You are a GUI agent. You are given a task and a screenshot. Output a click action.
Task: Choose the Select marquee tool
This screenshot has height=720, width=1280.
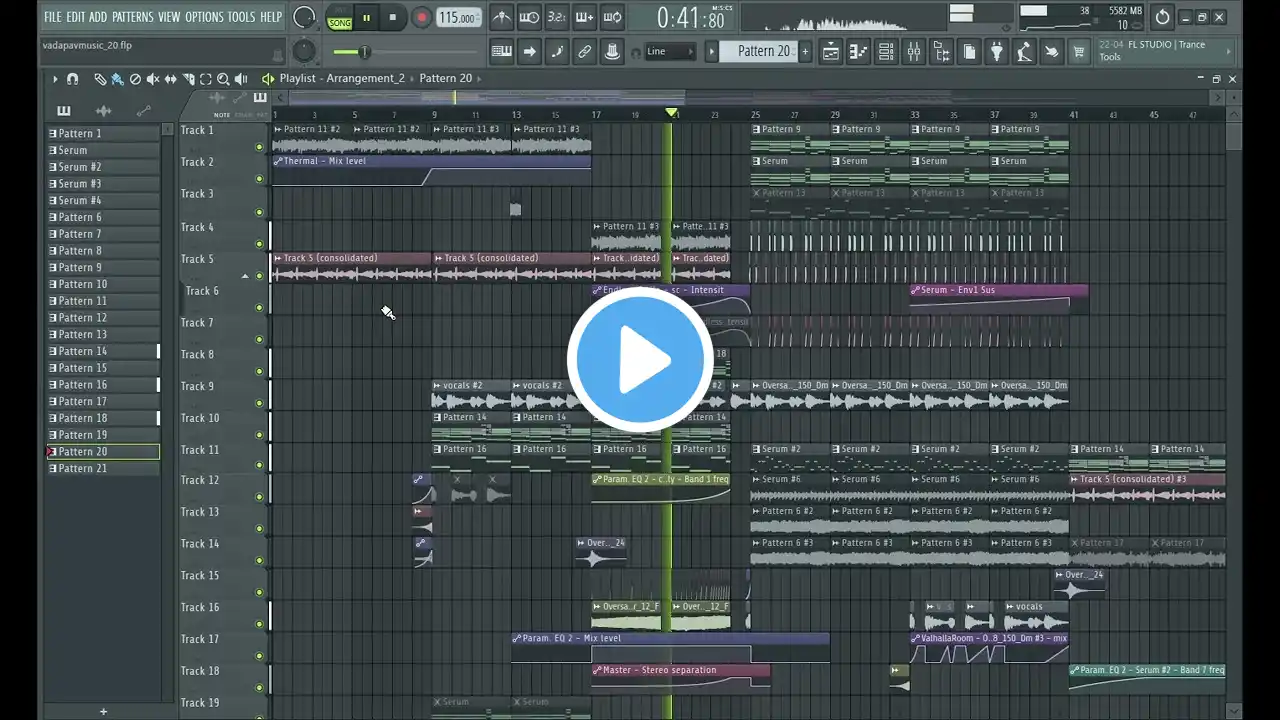point(205,79)
